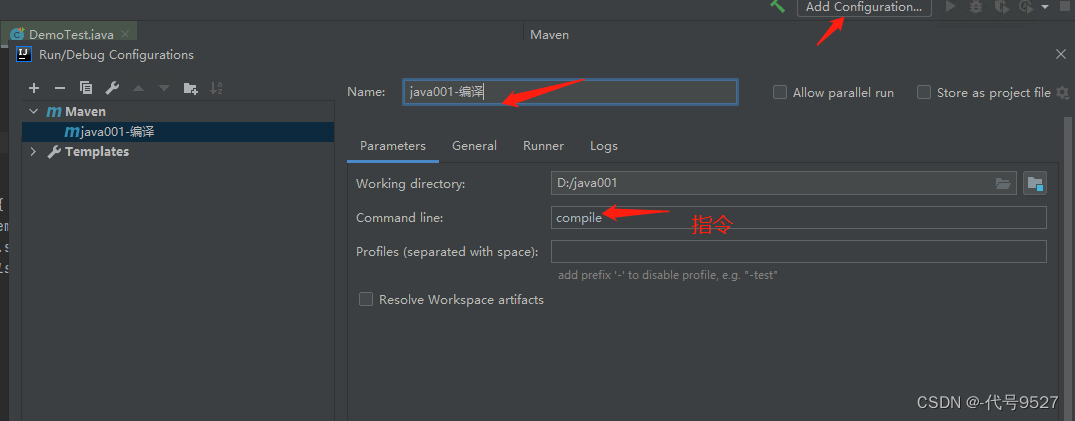Enable Allow parallel run checkbox

(x=780, y=92)
